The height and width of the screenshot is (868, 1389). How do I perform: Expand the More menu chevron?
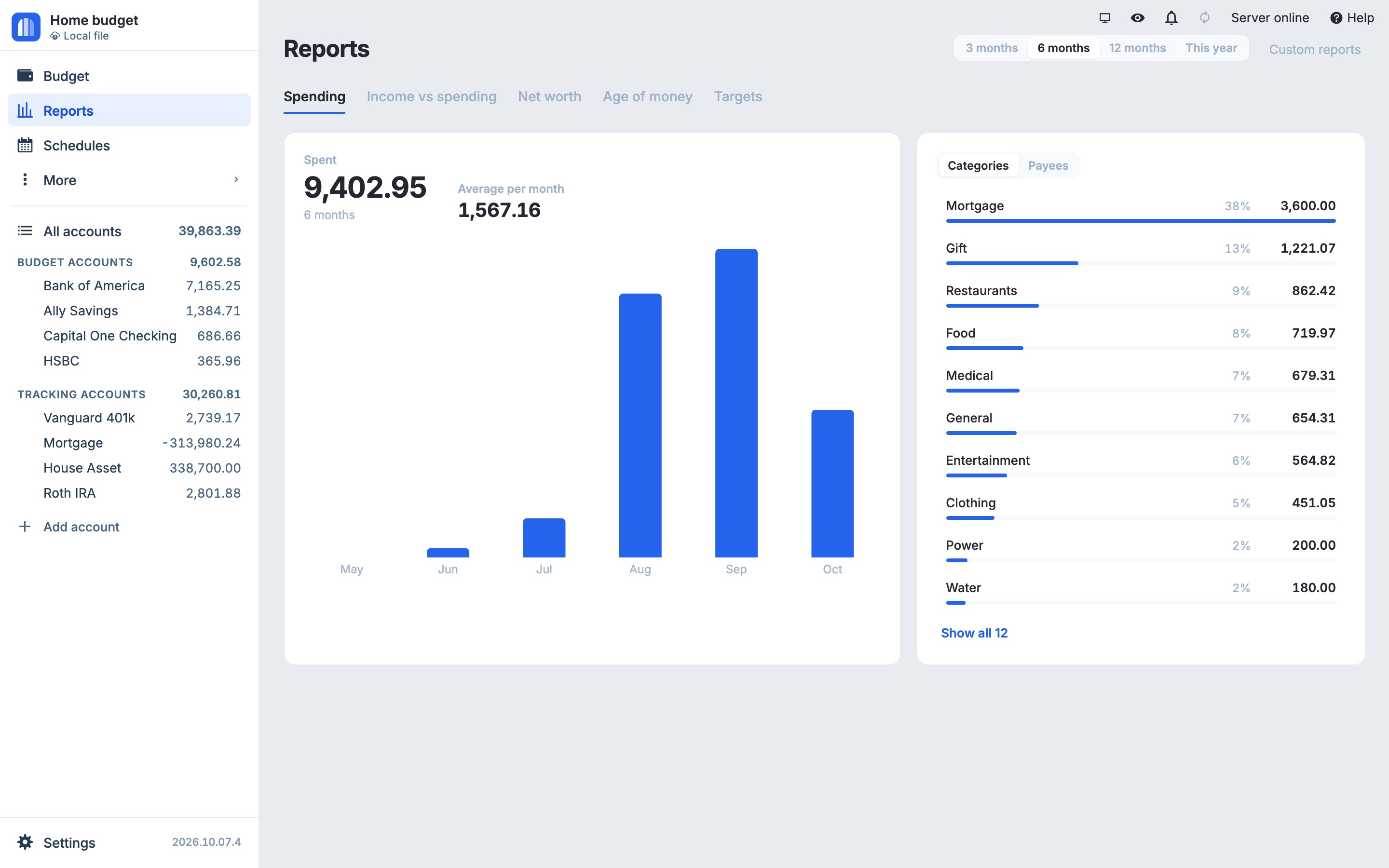click(236, 180)
